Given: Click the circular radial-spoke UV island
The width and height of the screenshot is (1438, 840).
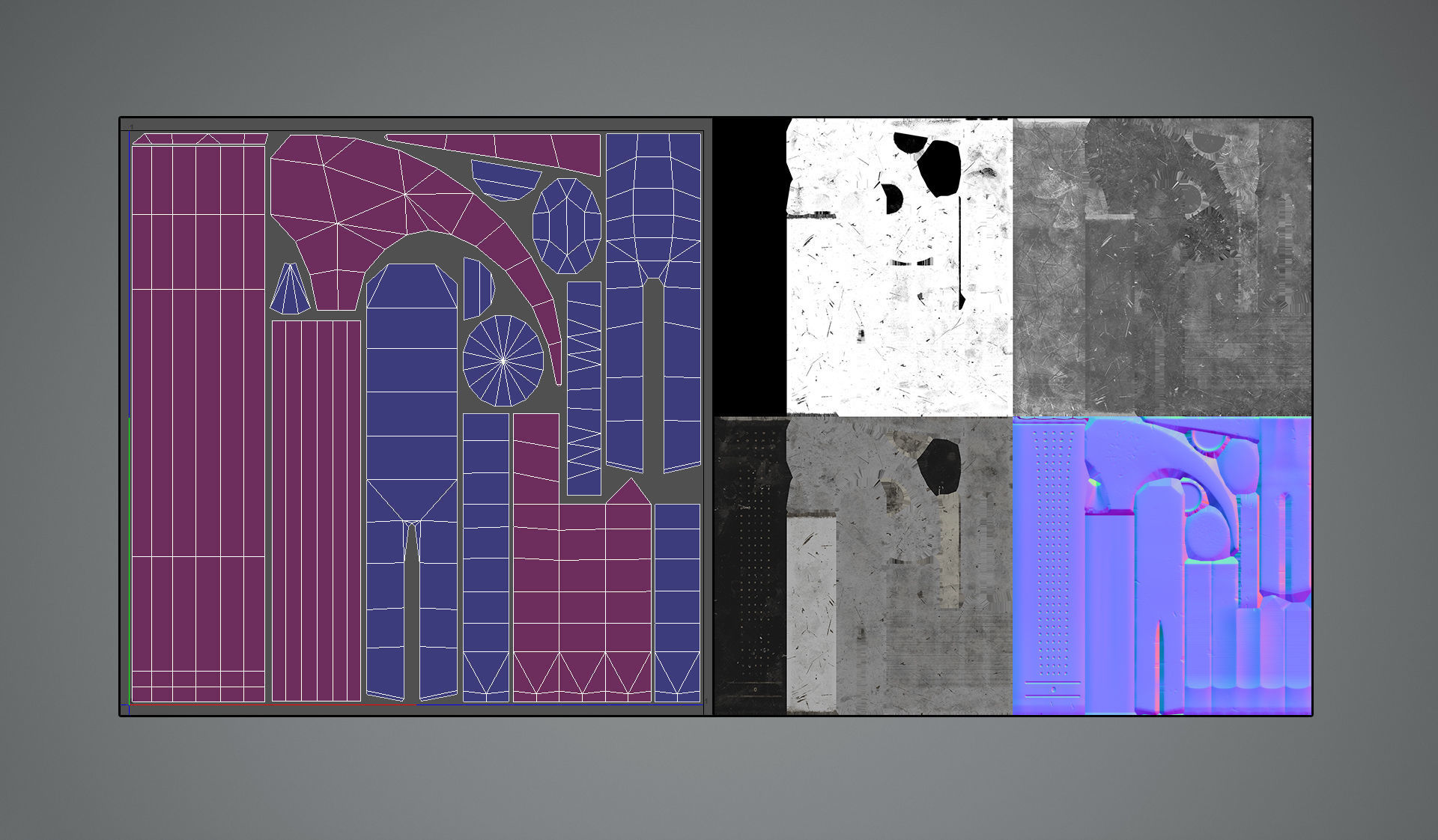Looking at the screenshot, I should coord(503,361).
